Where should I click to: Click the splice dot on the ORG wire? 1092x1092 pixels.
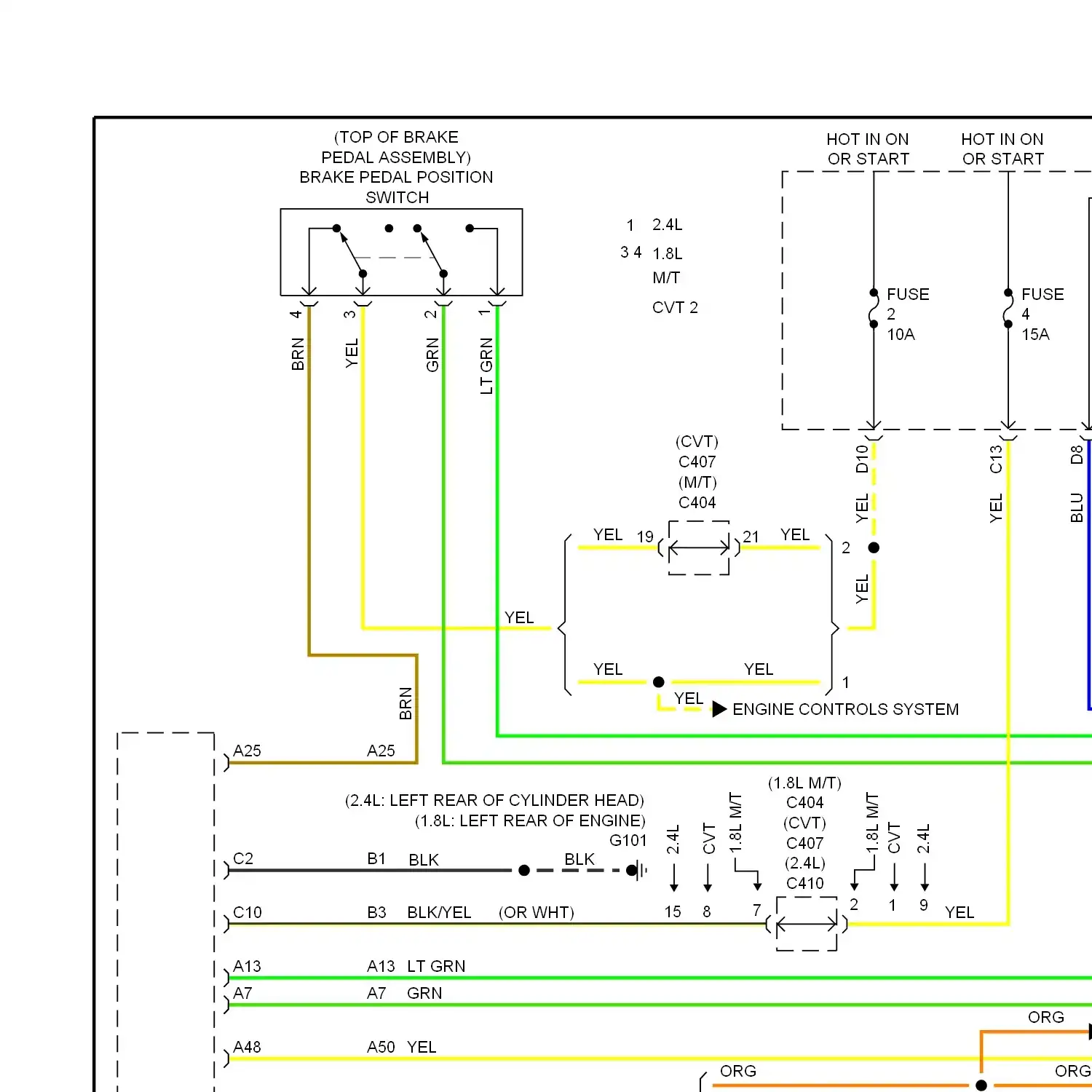point(981,1085)
